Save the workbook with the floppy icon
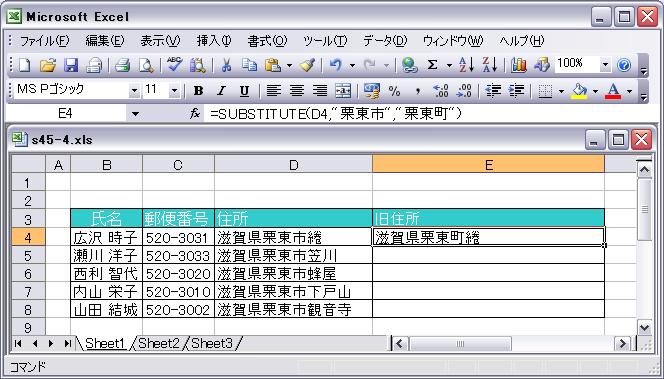This screenshot has width=664, height=379. pos(71,65)
